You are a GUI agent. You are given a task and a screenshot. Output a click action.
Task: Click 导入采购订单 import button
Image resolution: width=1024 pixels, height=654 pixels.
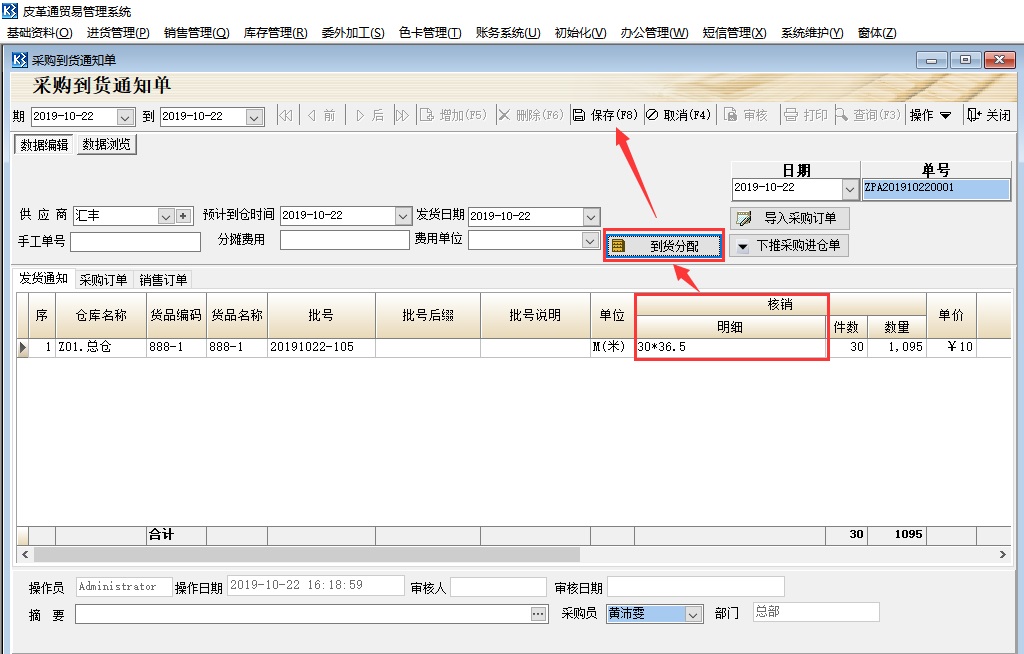[790, 218]
